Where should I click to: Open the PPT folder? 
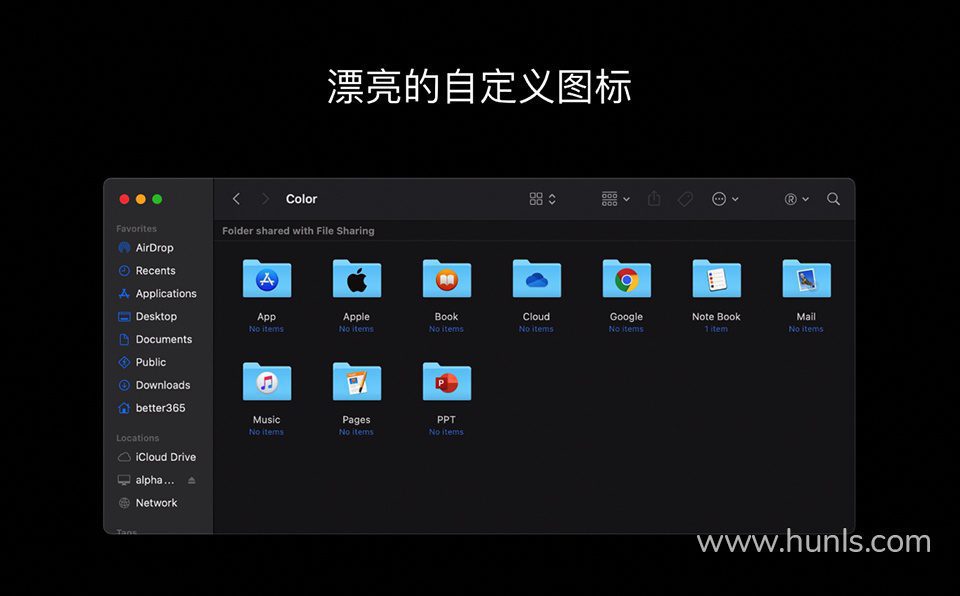coord(447,382)
